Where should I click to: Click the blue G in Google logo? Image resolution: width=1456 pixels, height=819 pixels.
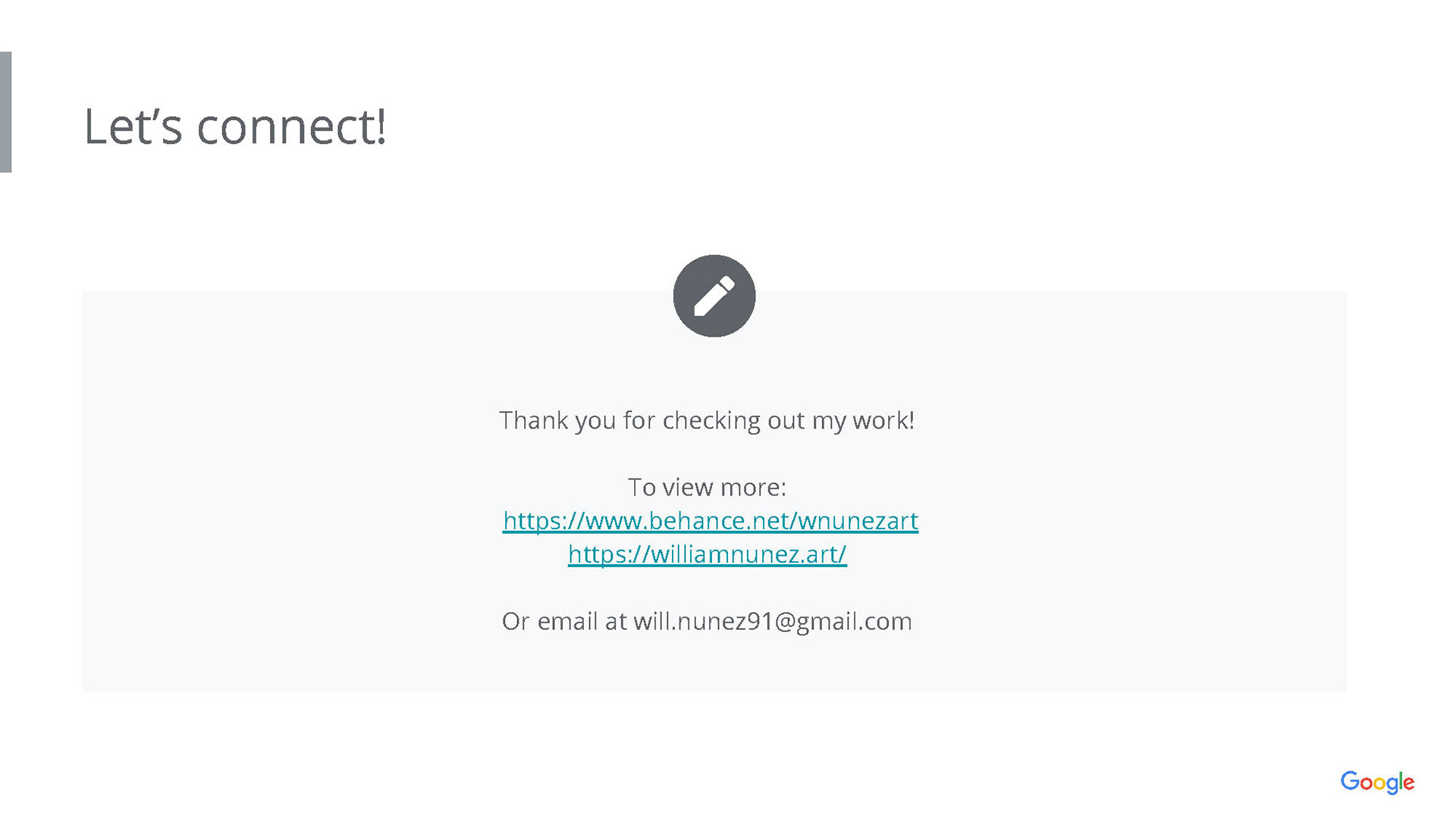tap(1350, 781)
